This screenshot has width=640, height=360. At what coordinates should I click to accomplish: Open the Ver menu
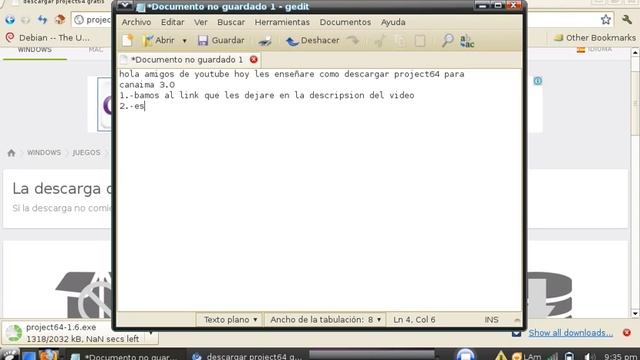pyautogui.click(x=200, y=22)
